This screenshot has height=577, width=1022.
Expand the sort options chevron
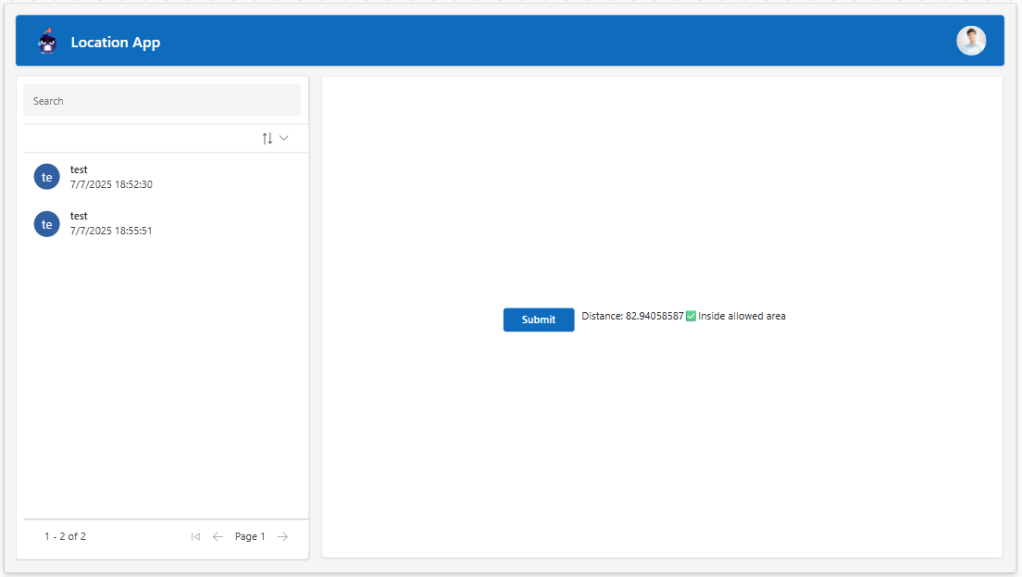click(284, 138)
